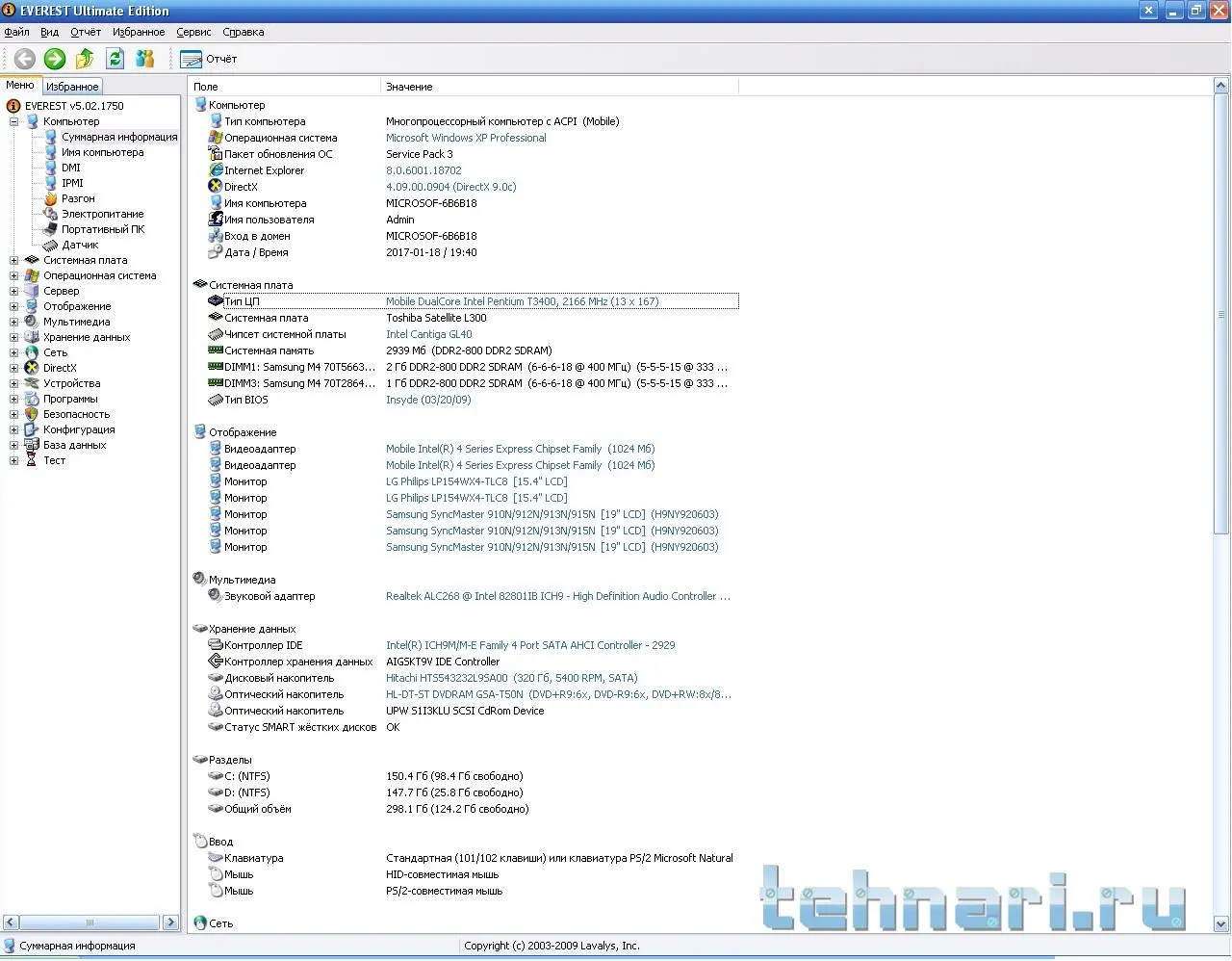Click the Hitachi HTS543232L9SA00 disk link

coord(512,678)
